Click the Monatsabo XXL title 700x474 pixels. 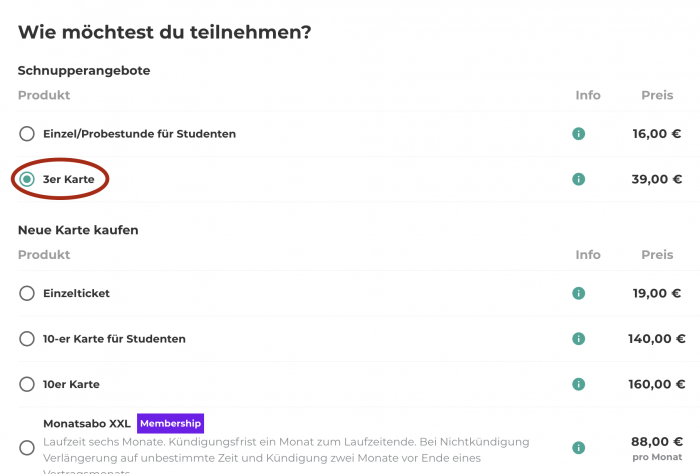click(87, 424)
